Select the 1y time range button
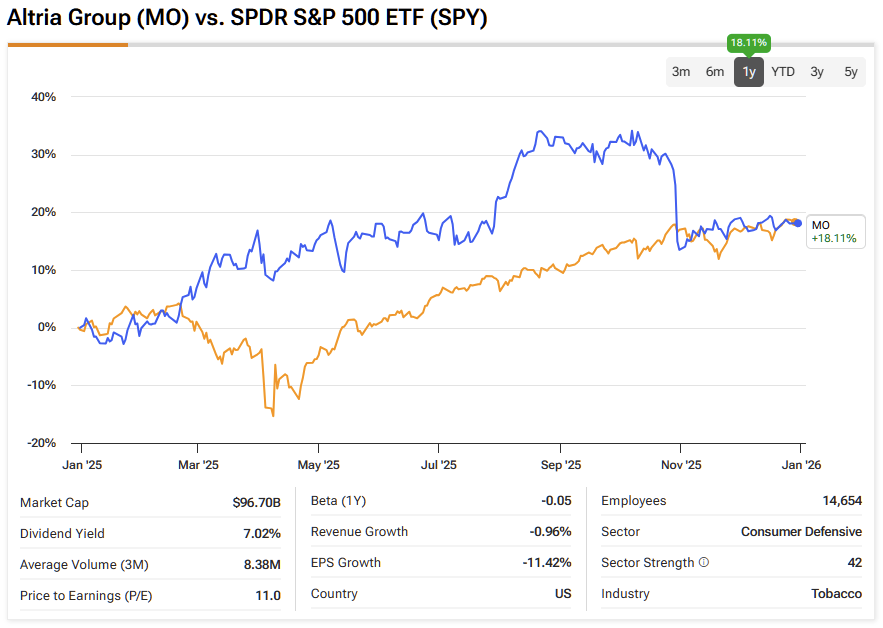 (749, 72)
